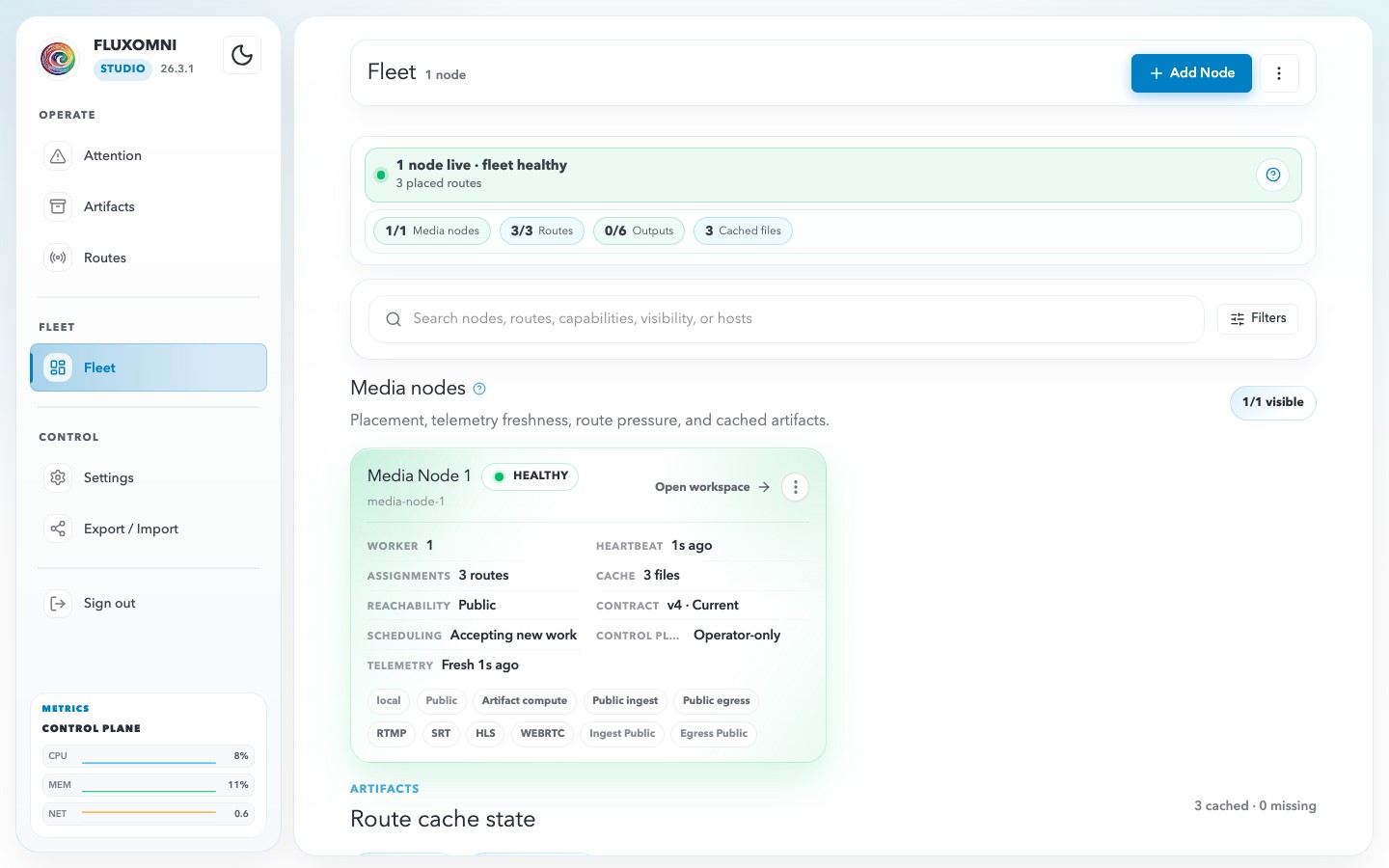This screenshot has height=868, width=1389.
Task: Click the 1/1 Media nodes chip
Action: (432, 231)
